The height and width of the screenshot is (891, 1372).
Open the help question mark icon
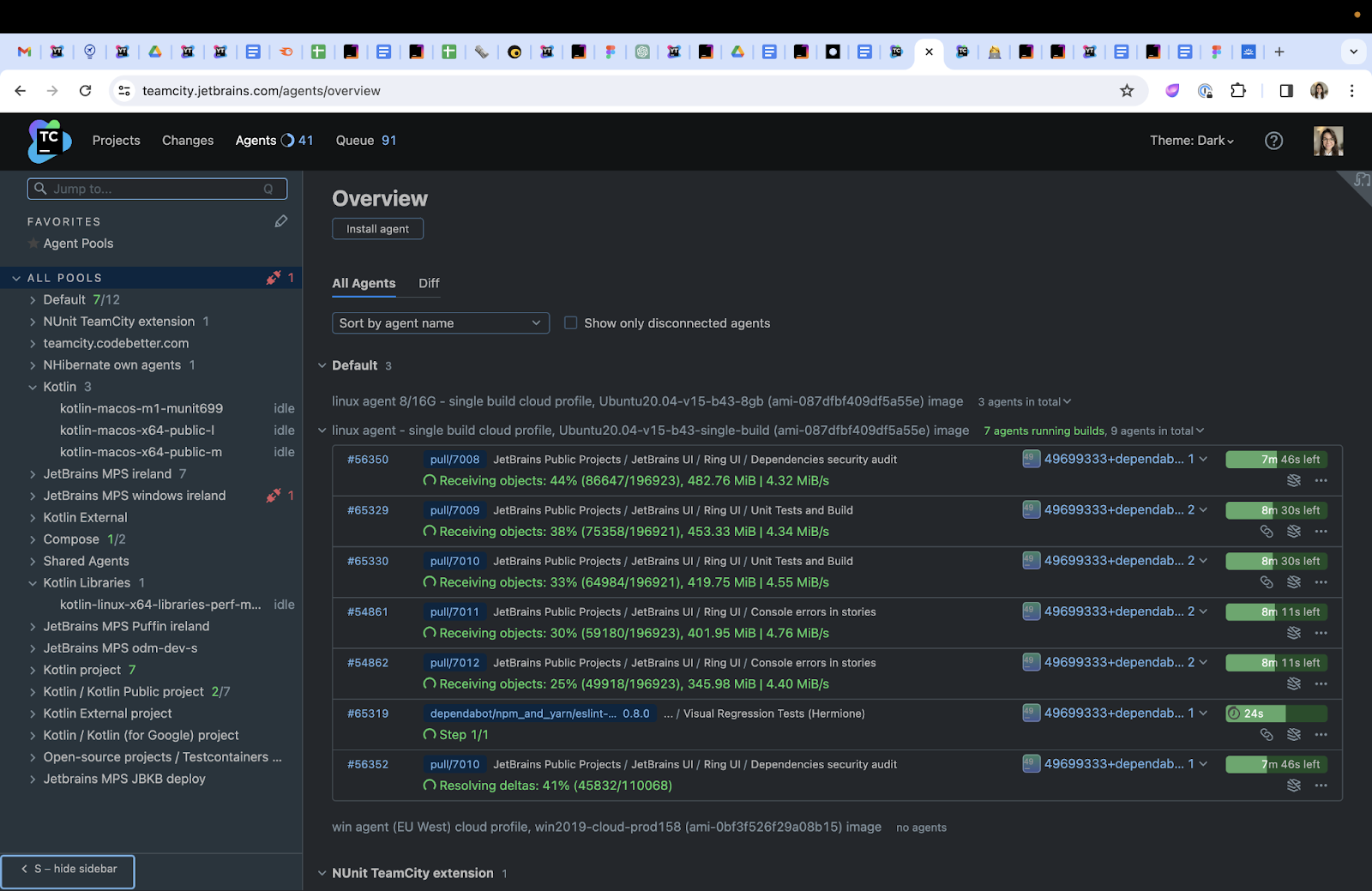(x=1273, y=141)
